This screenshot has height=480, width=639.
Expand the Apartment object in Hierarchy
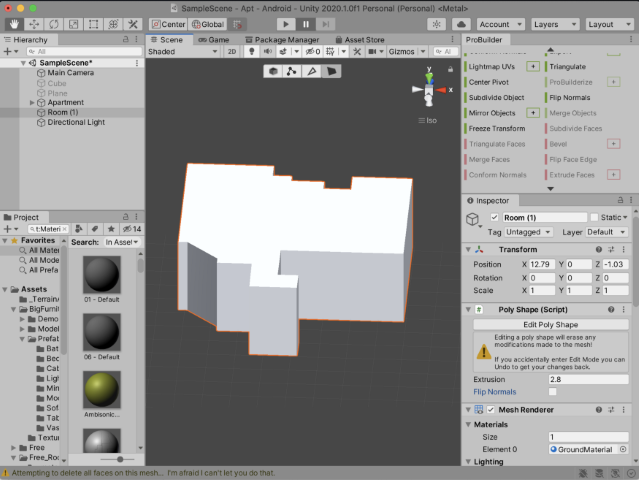32,102
